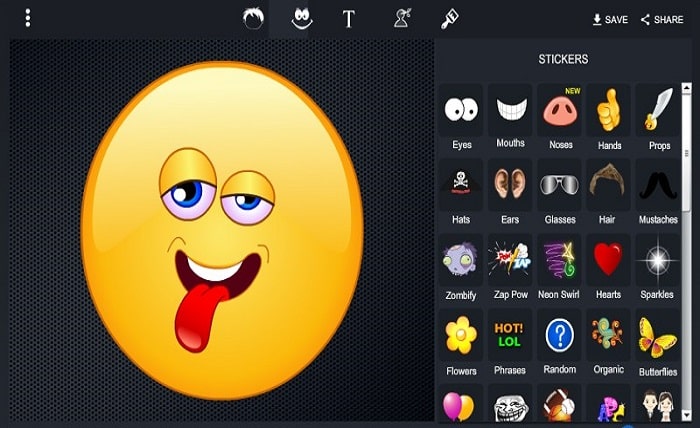Open the sports balls sticker category

(560, 403)
